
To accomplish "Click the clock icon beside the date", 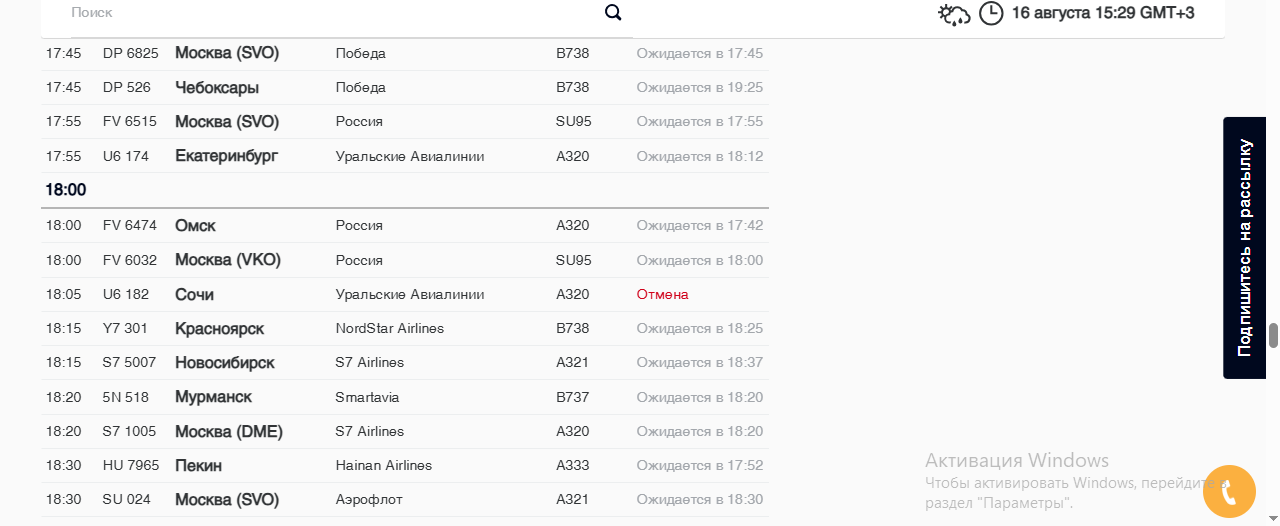I will click(x=991, y=14).
